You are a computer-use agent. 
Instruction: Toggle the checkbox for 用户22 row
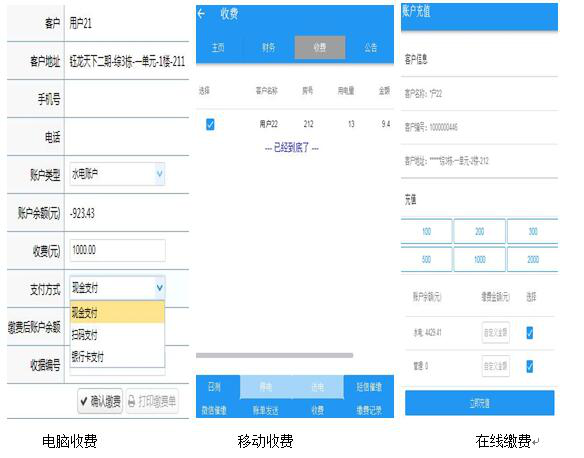coord(210,124)
